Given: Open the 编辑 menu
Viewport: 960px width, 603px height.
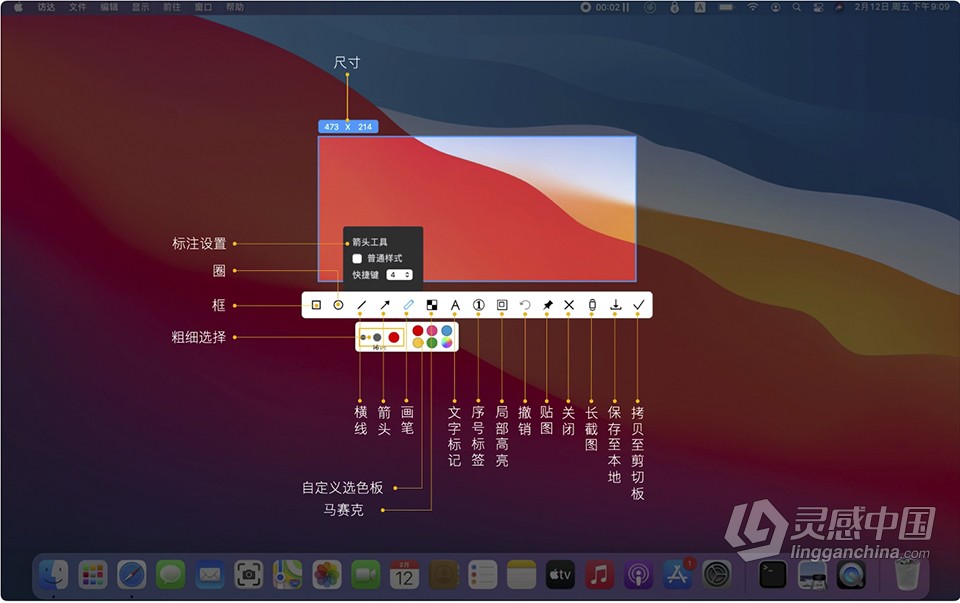Looking at the screenshot, I should tap(109, 7).
